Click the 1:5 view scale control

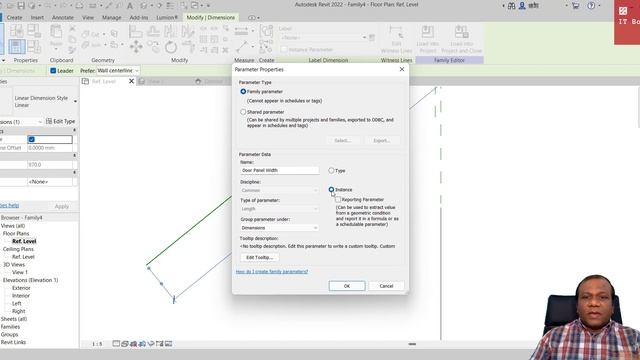click(97, 344)
